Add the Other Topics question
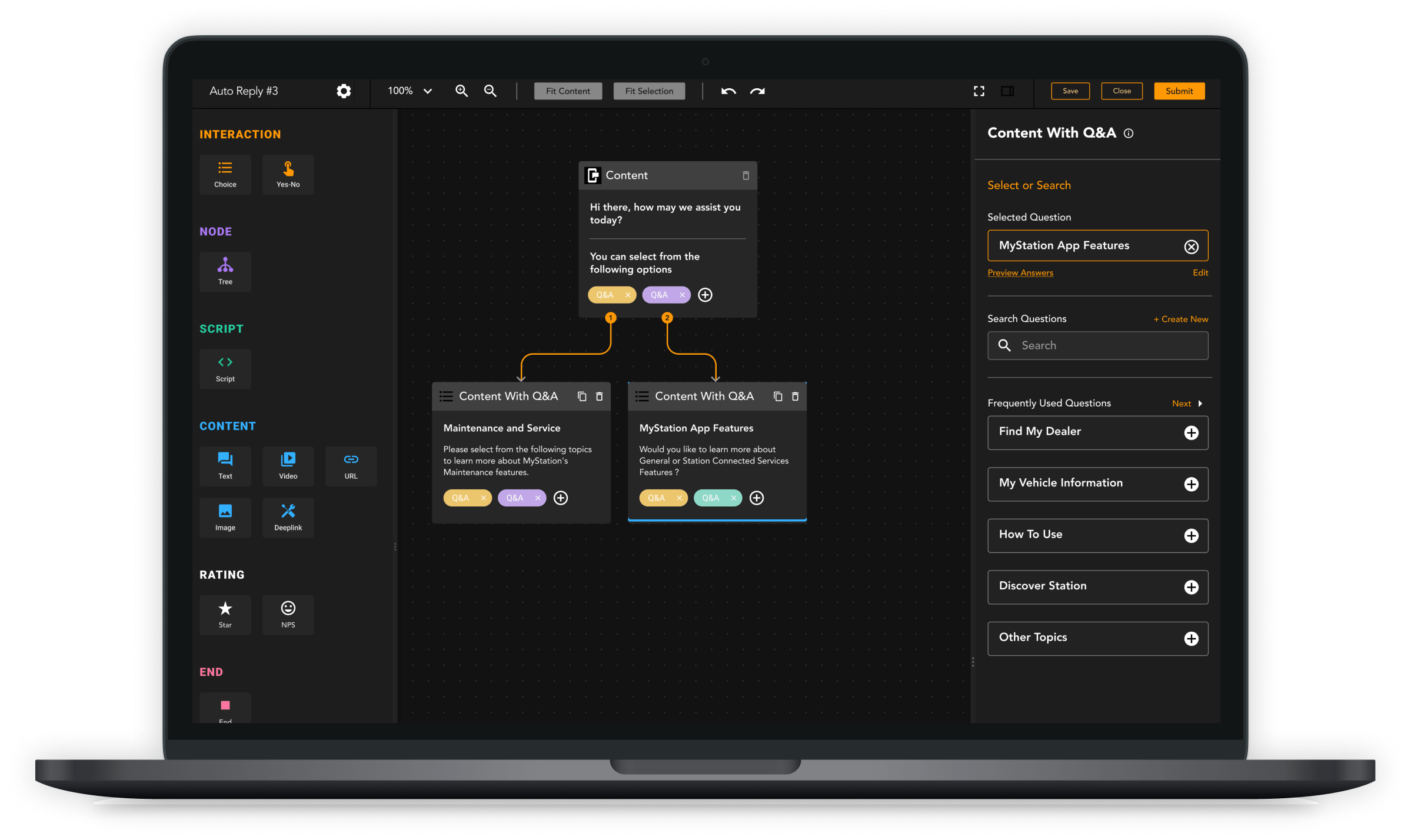The height and width of the screenshot is (840, 1411). (1191, 639)
